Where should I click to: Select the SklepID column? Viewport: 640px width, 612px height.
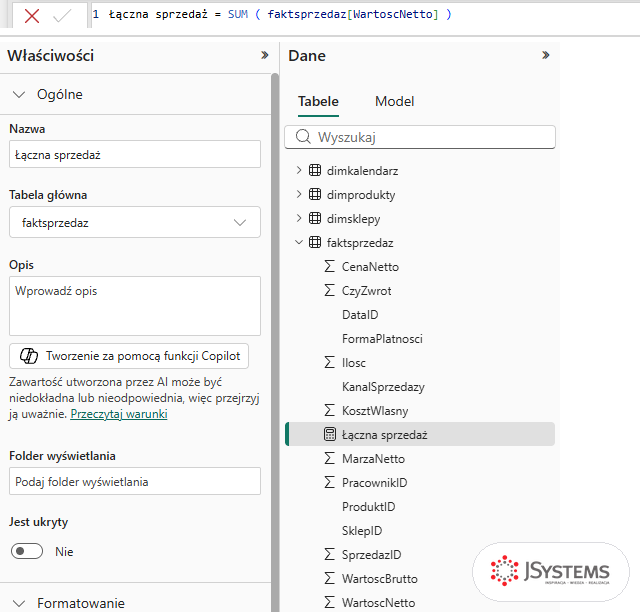362,531
